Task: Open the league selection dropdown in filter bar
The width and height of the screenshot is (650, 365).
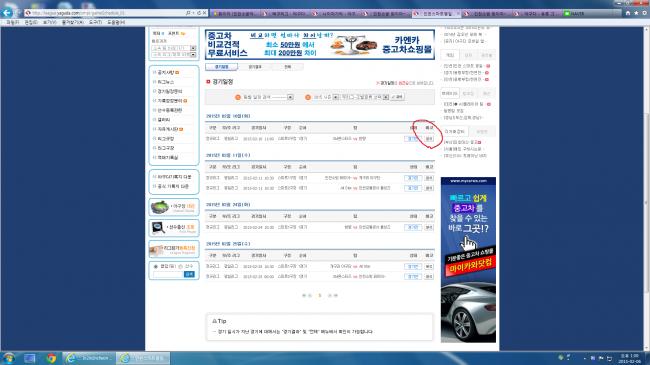Action: coord(365,97)
